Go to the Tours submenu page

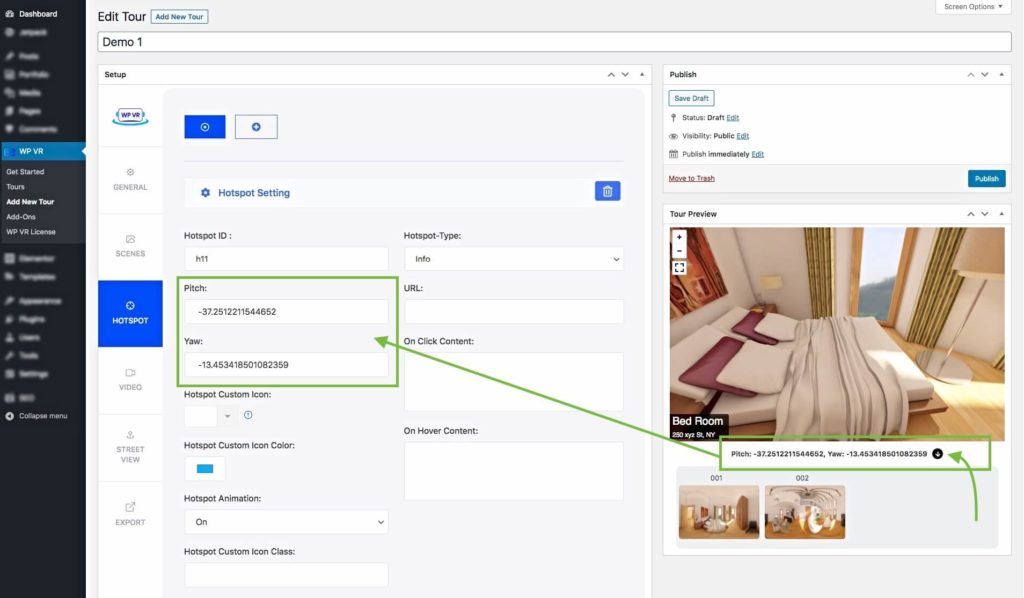tap(16, 187)
